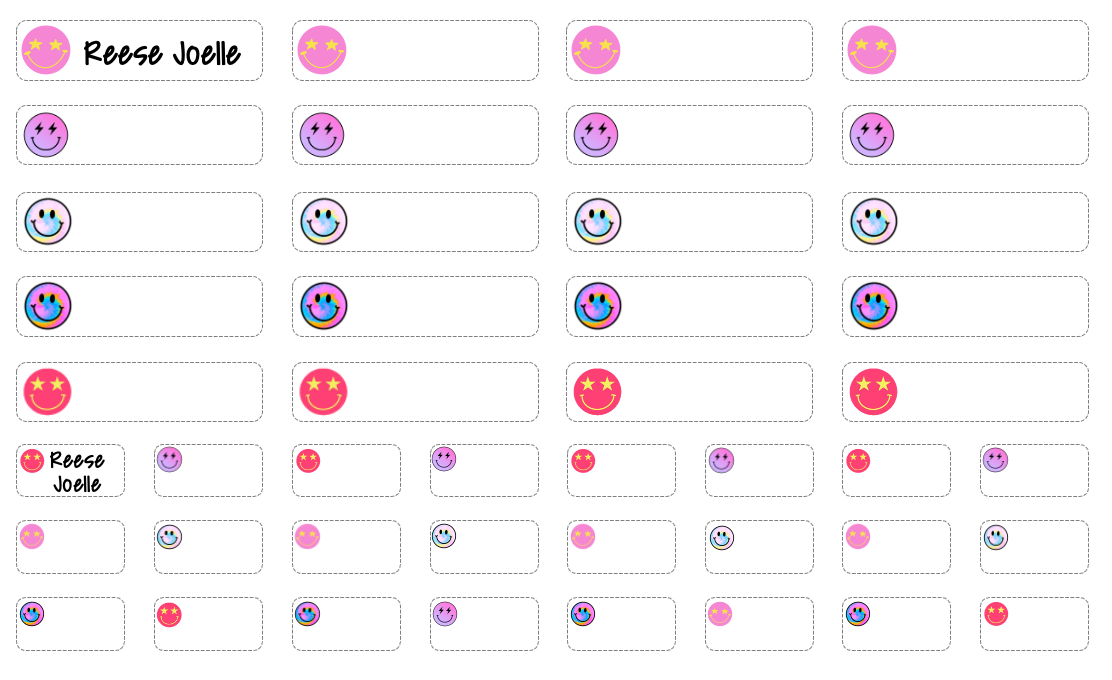Select the large Reese Joelle name text
The width and height of the screenshot is (1112, 680).
point(162,52)
